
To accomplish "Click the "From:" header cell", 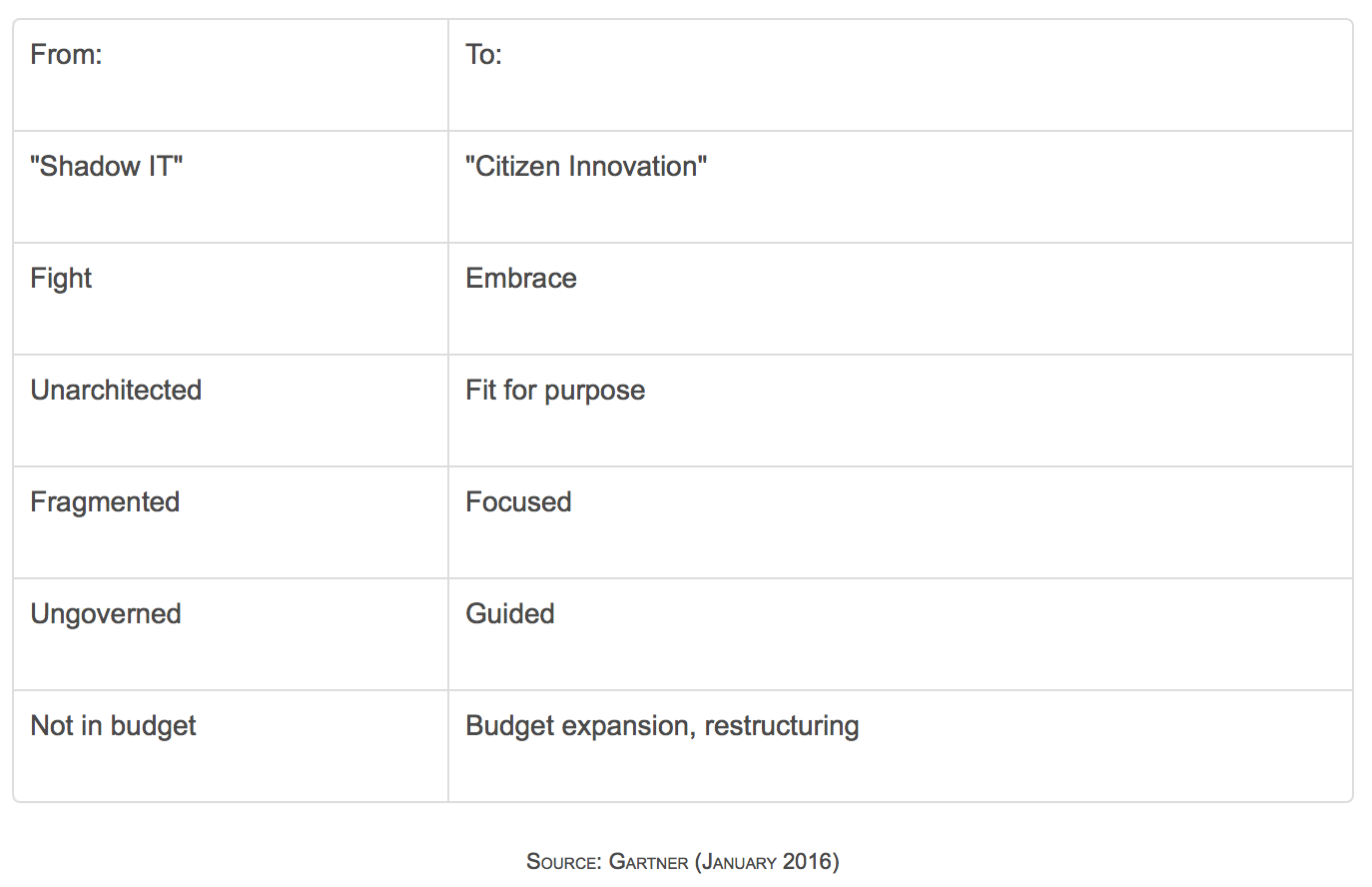I will [x=66, y=55].
